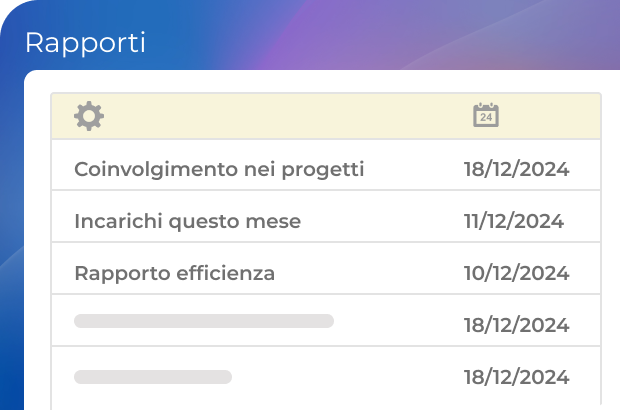Click the fourth row's 18/12/2024 date
Image resolution: width=620 pixels, height=410 pixels.
coord(516,325)
